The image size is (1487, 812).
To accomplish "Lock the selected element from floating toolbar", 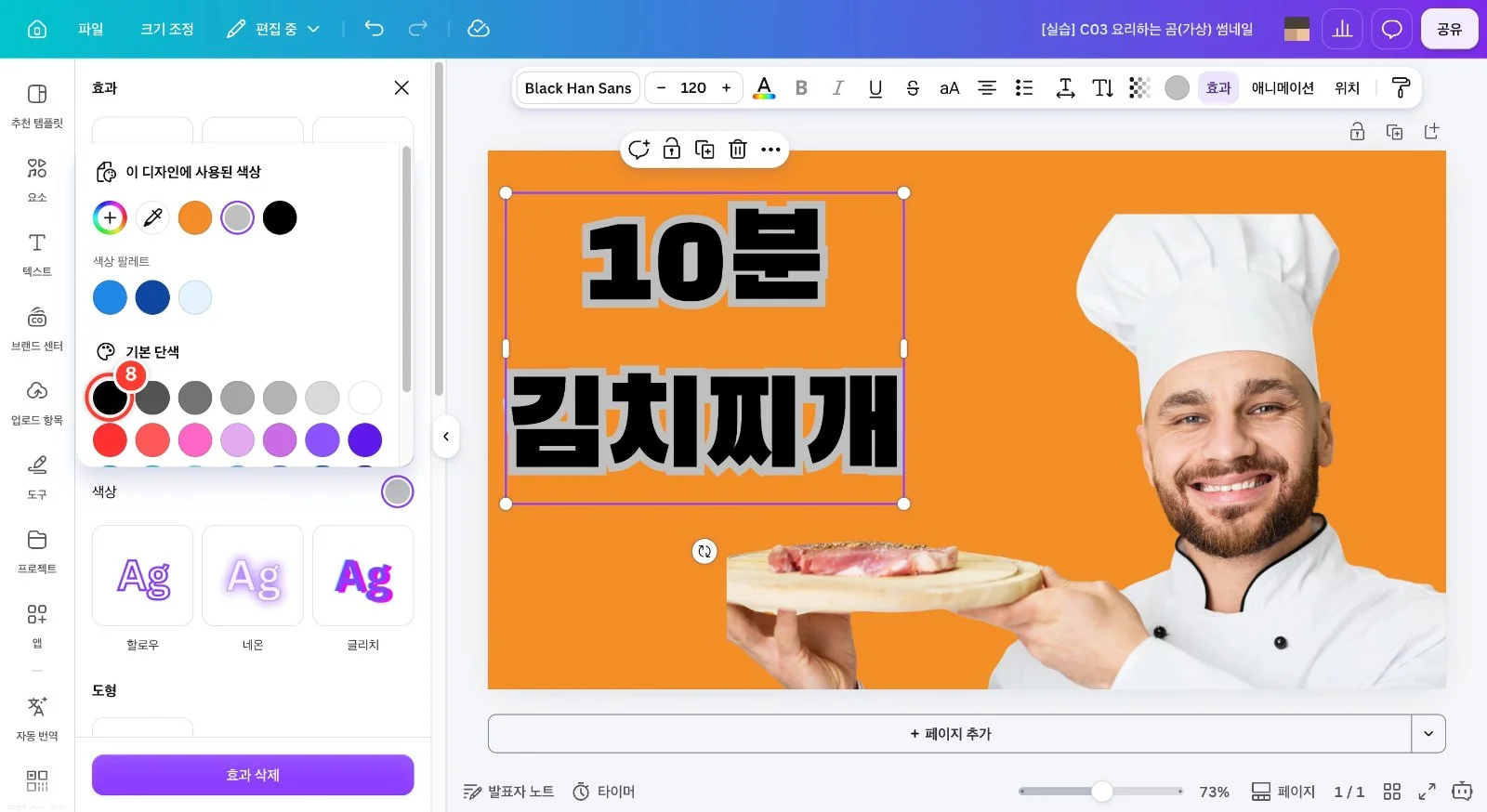I will click(671, 150).
